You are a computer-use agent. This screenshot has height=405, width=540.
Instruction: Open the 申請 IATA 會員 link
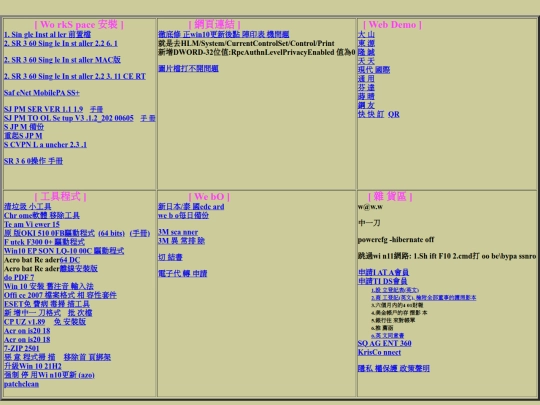pos(383,272)
